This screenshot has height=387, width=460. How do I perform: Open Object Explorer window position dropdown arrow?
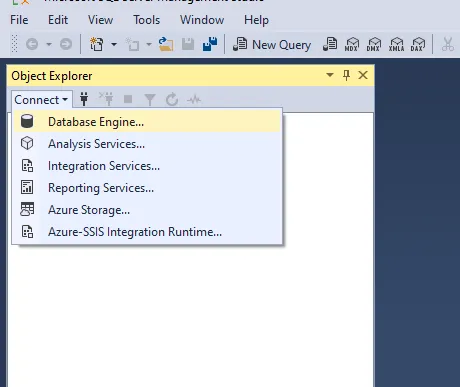[x=330, y=75]
